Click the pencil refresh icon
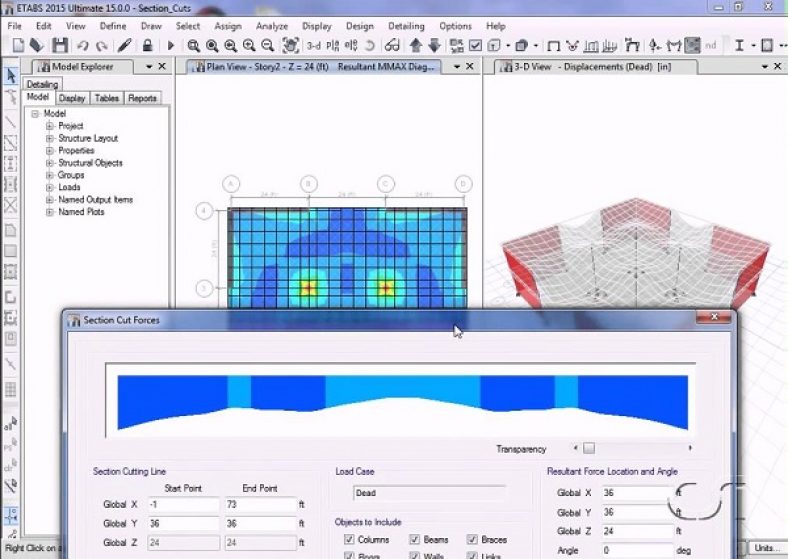This screenshot has width=788, height=559. click(x=124, y=45)
